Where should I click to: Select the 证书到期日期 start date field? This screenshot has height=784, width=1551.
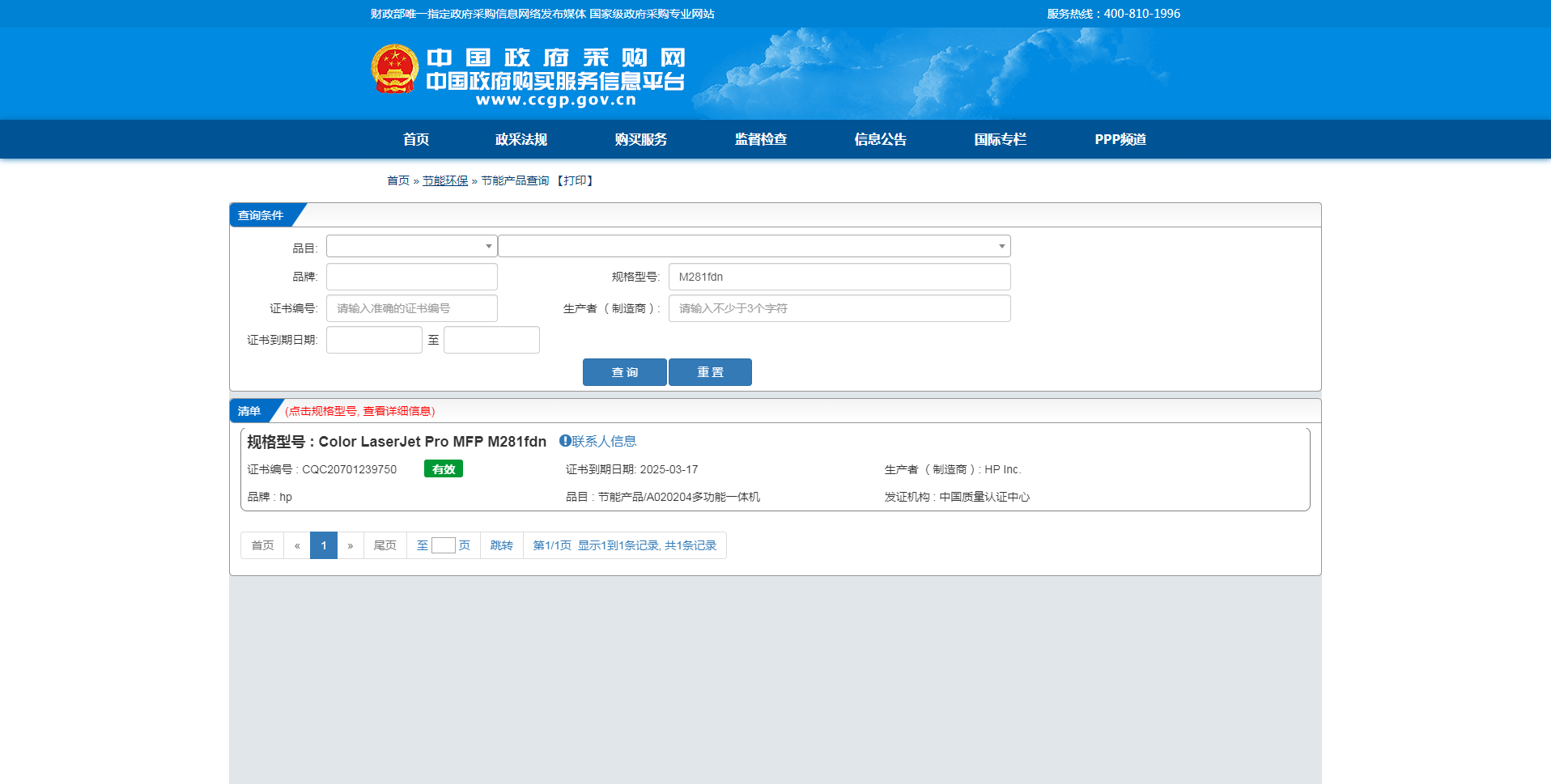tap(374, 340)
